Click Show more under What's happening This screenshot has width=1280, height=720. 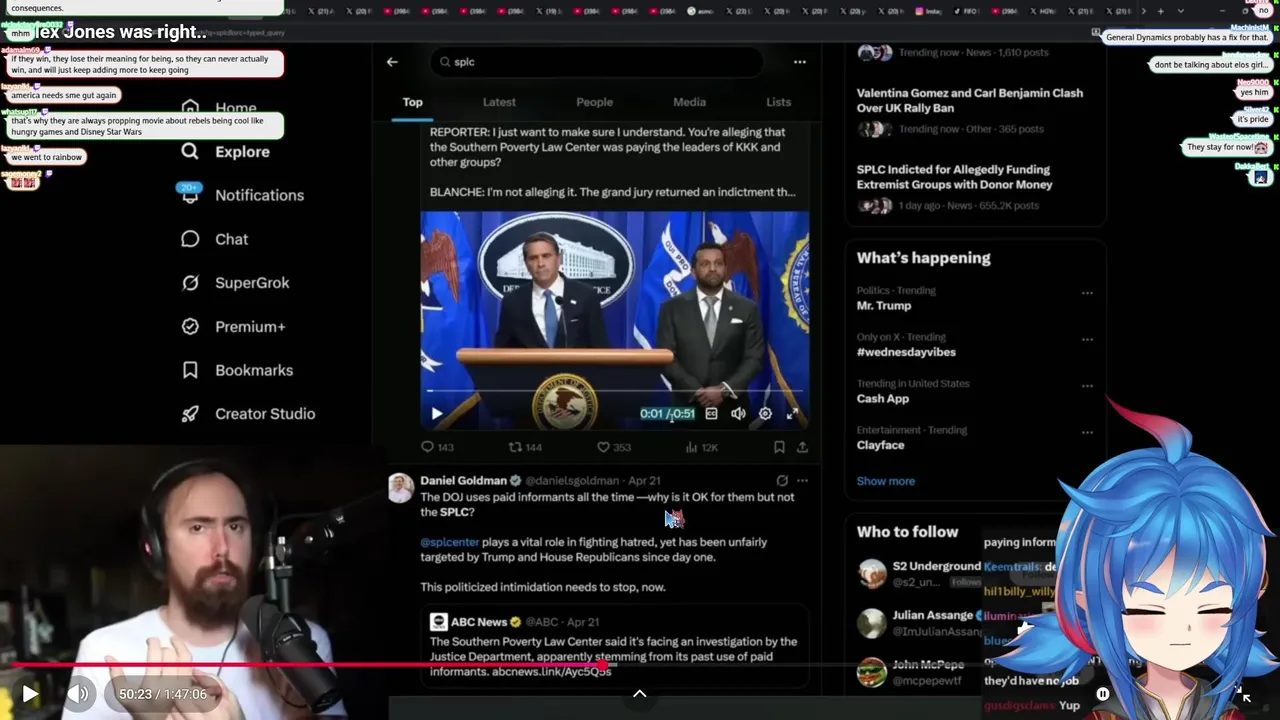point(886,481)
